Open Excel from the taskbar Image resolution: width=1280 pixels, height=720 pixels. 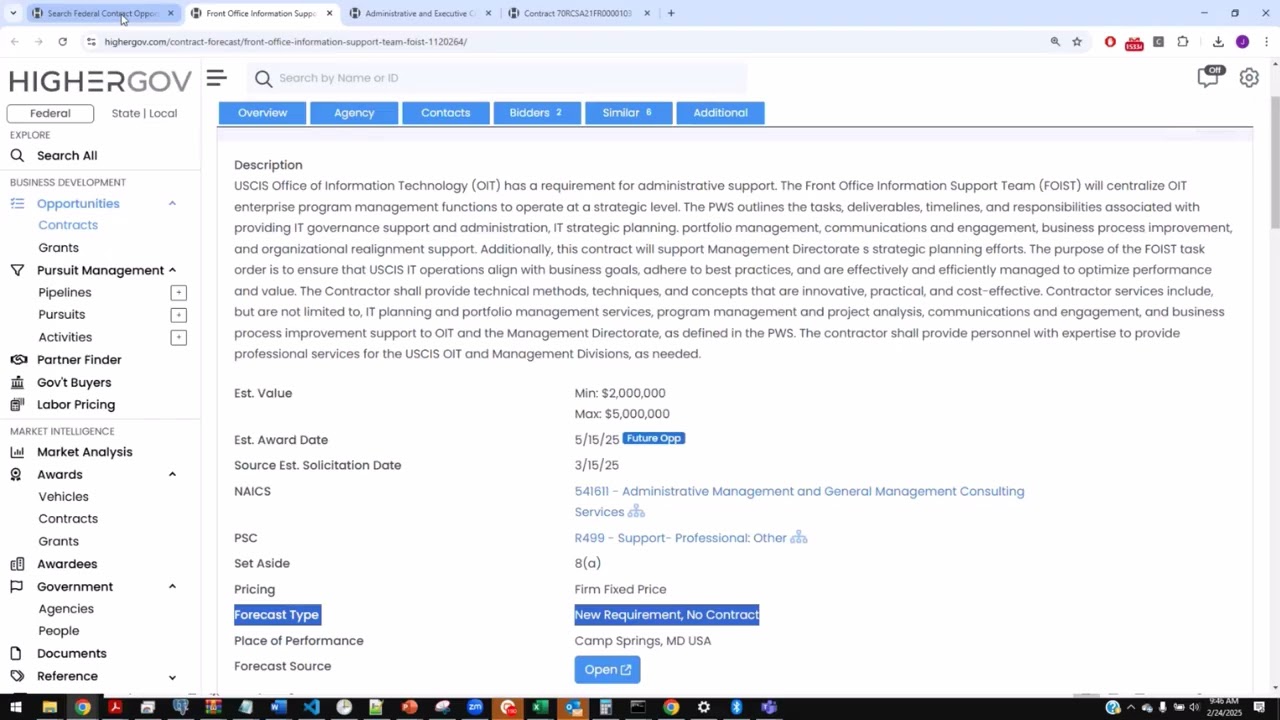point(540,708)
